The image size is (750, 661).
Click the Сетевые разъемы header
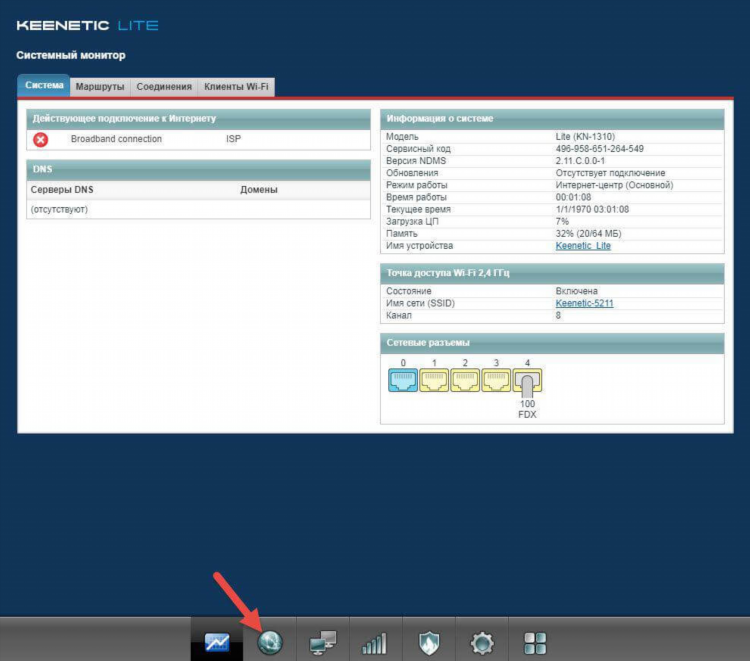pos(552,343)
